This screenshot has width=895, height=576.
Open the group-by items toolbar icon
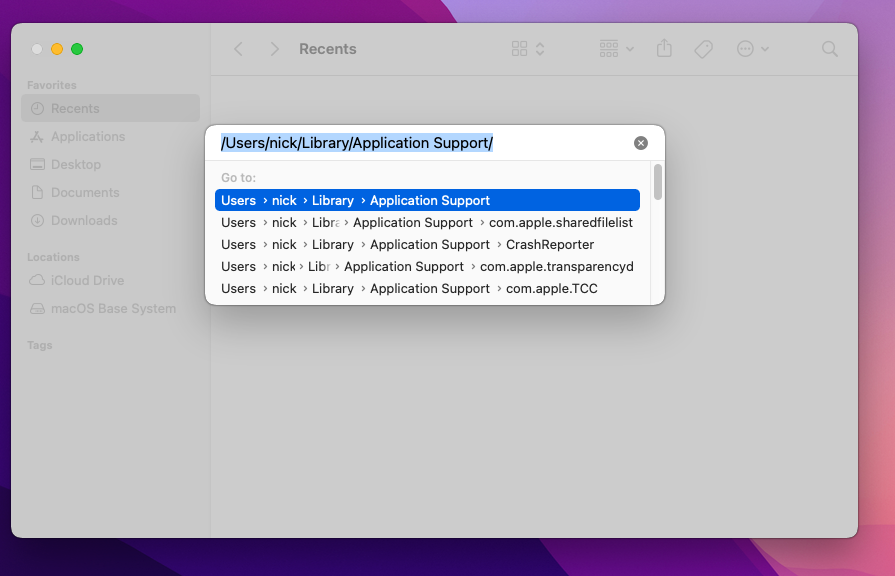608,49
